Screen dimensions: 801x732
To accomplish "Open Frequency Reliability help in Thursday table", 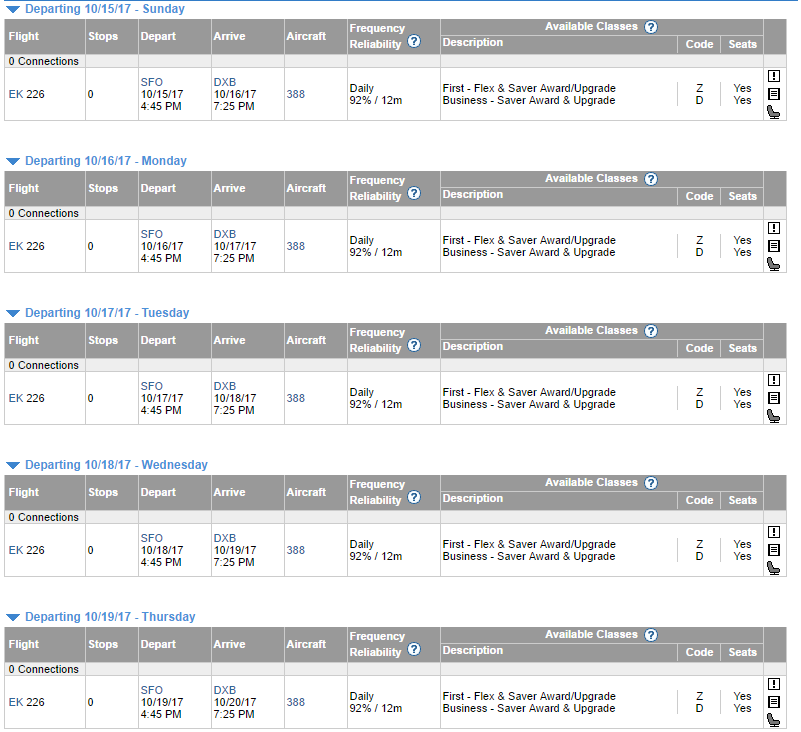I will [414, 649].
